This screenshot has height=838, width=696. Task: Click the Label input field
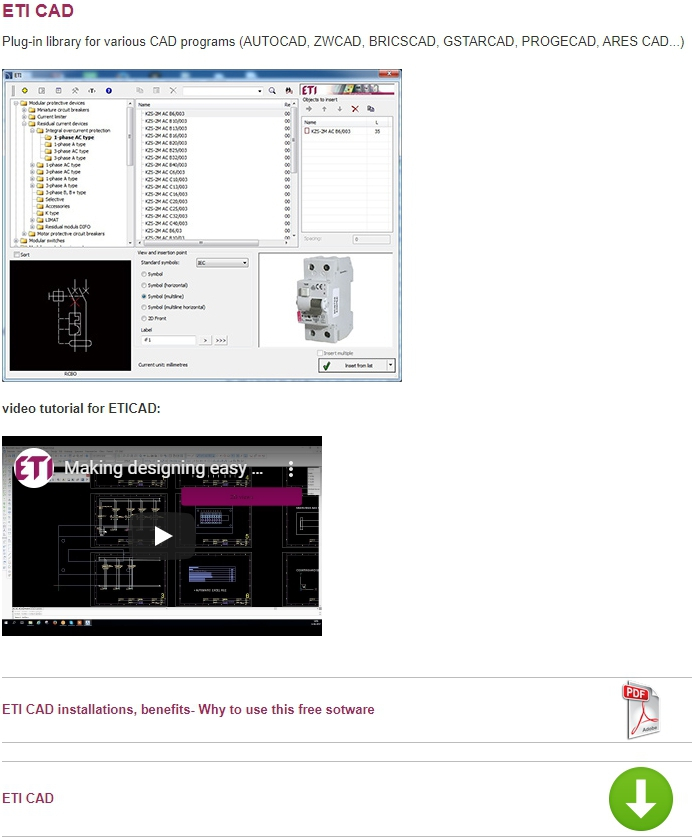pyautogui.click(x=168, y=341)
